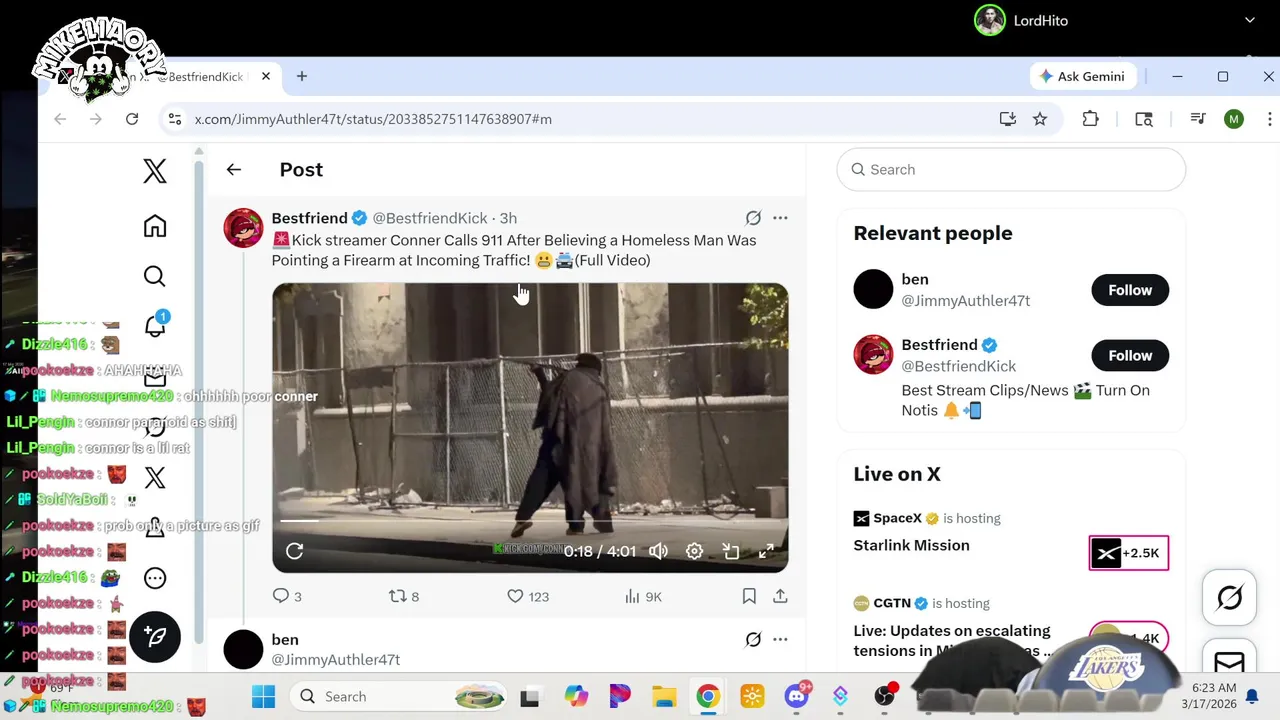
Task: Open the Notifications bell in X sidebar
Action: point(155,326)
